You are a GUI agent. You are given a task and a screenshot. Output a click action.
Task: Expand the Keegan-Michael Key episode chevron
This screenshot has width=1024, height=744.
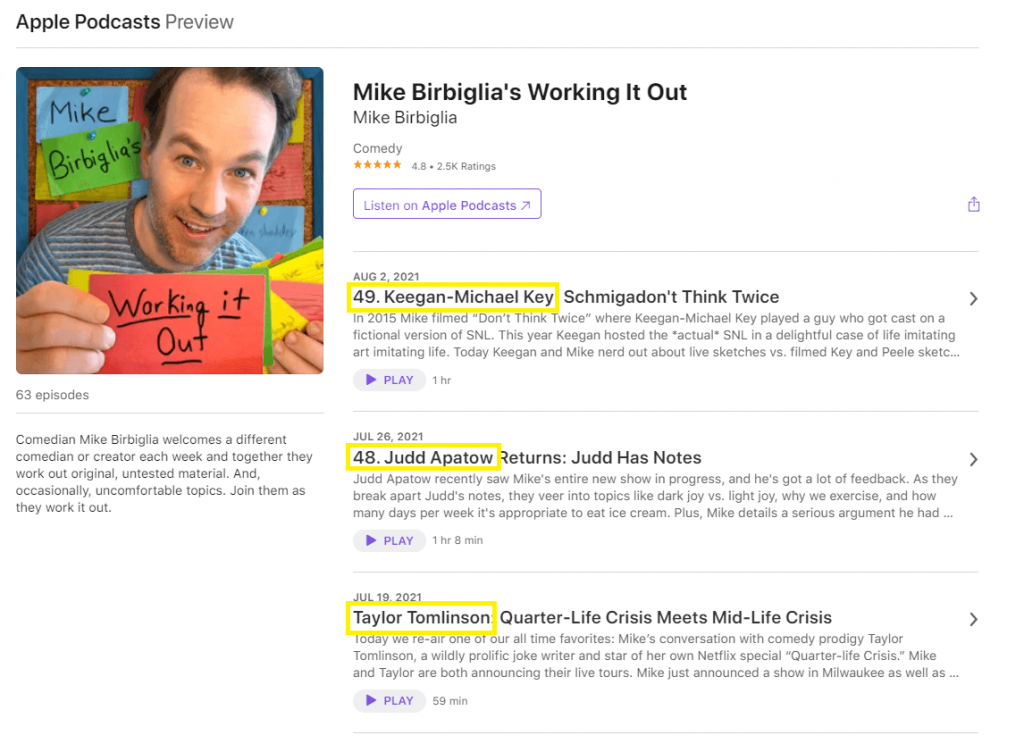coord(973,299)
